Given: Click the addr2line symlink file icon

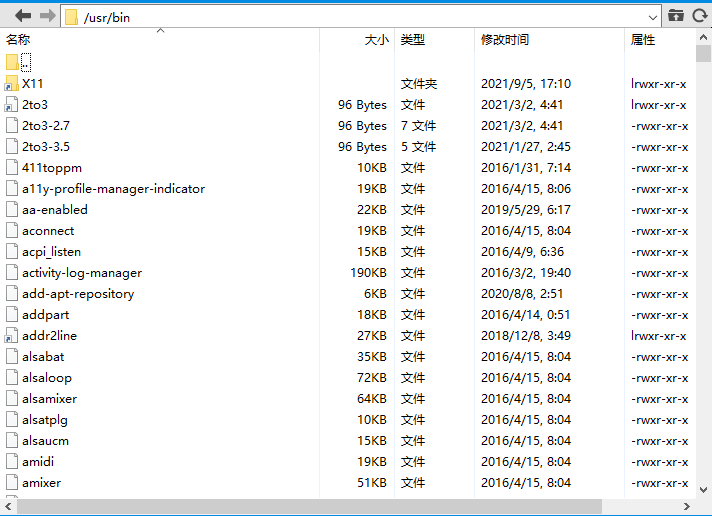Looking at the screenshot, I should [x=11, y=335].
